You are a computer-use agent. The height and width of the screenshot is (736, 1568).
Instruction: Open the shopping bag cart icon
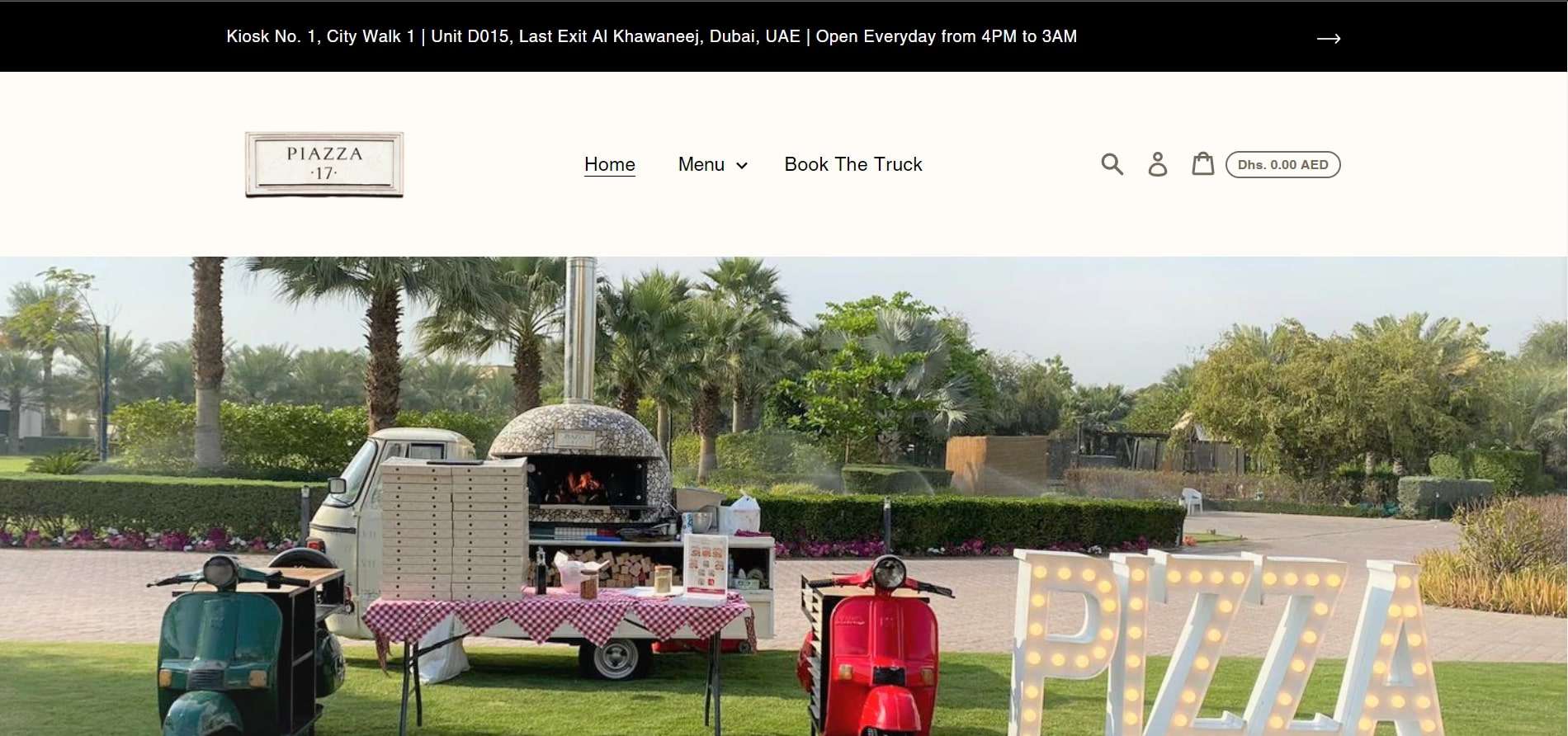point(1203,163)
